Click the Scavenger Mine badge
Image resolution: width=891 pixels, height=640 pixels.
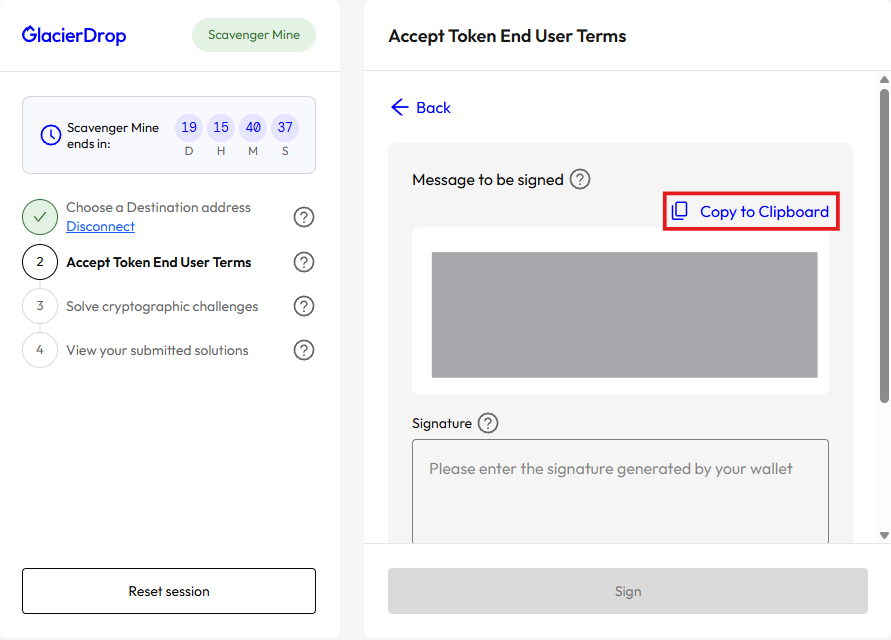(x=254, y=35)
